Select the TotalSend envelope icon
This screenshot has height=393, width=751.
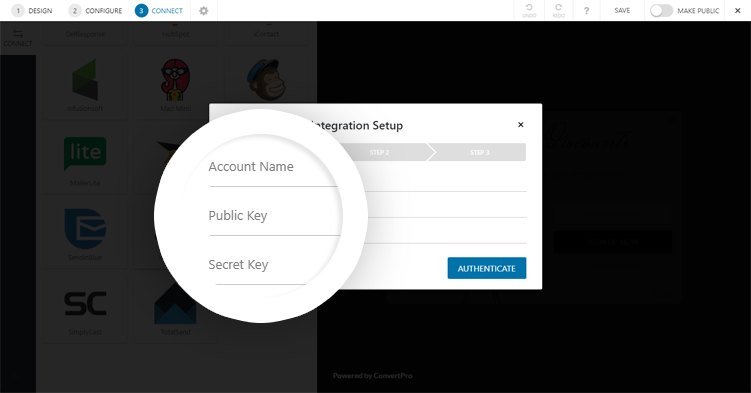(175, 304)
